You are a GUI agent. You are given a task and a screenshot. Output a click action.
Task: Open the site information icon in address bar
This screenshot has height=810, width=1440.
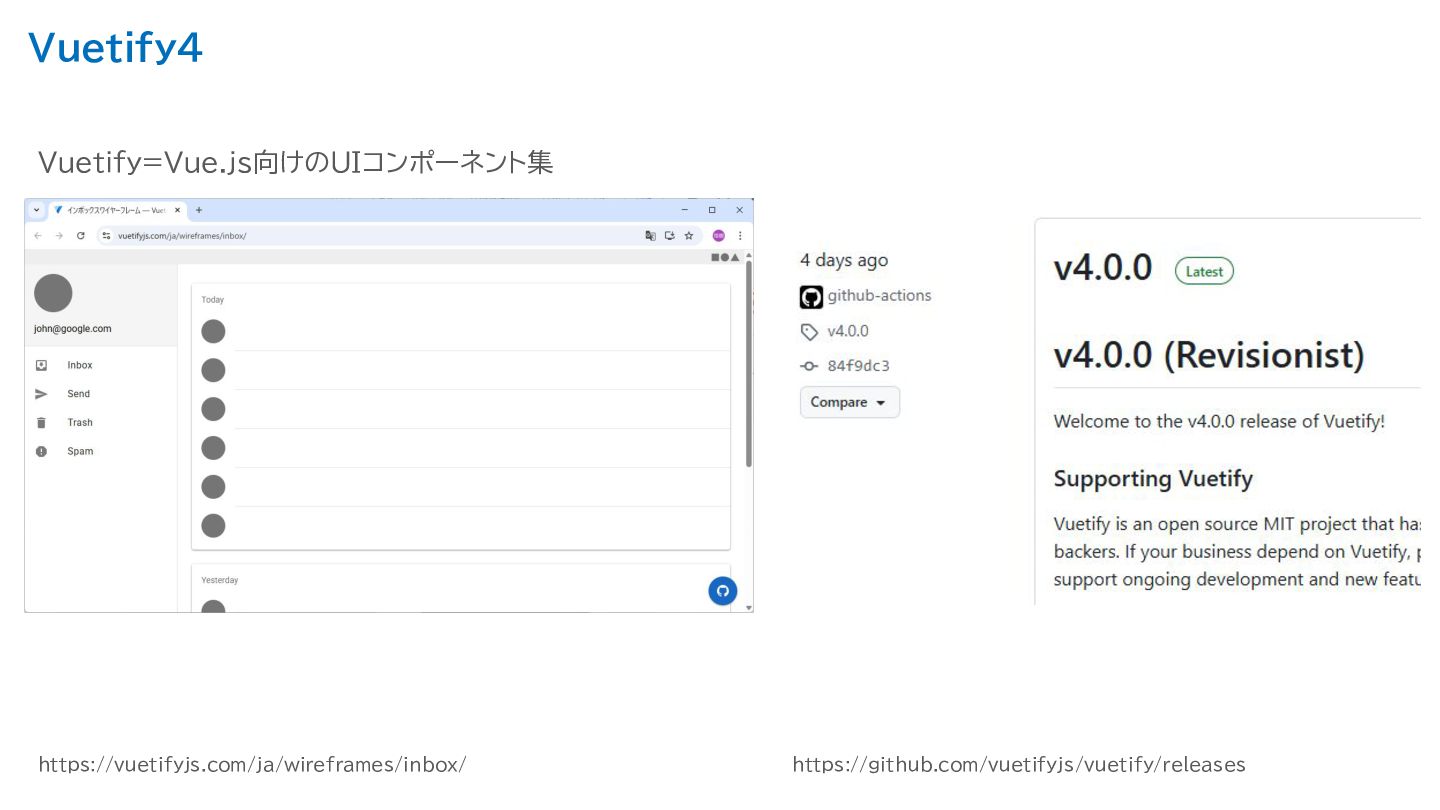(x=107, y=236)
